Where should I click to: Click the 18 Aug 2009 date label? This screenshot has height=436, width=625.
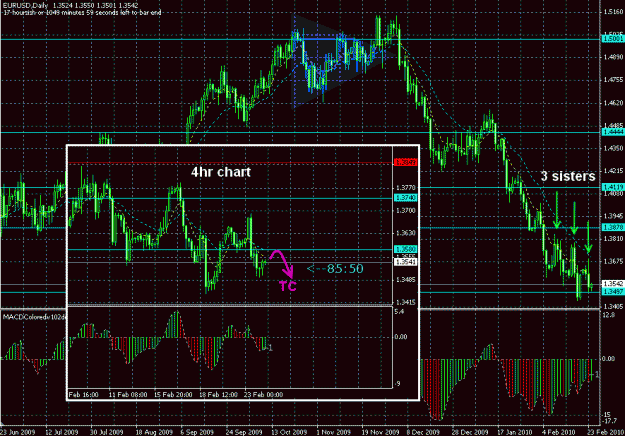pos(154,432)
